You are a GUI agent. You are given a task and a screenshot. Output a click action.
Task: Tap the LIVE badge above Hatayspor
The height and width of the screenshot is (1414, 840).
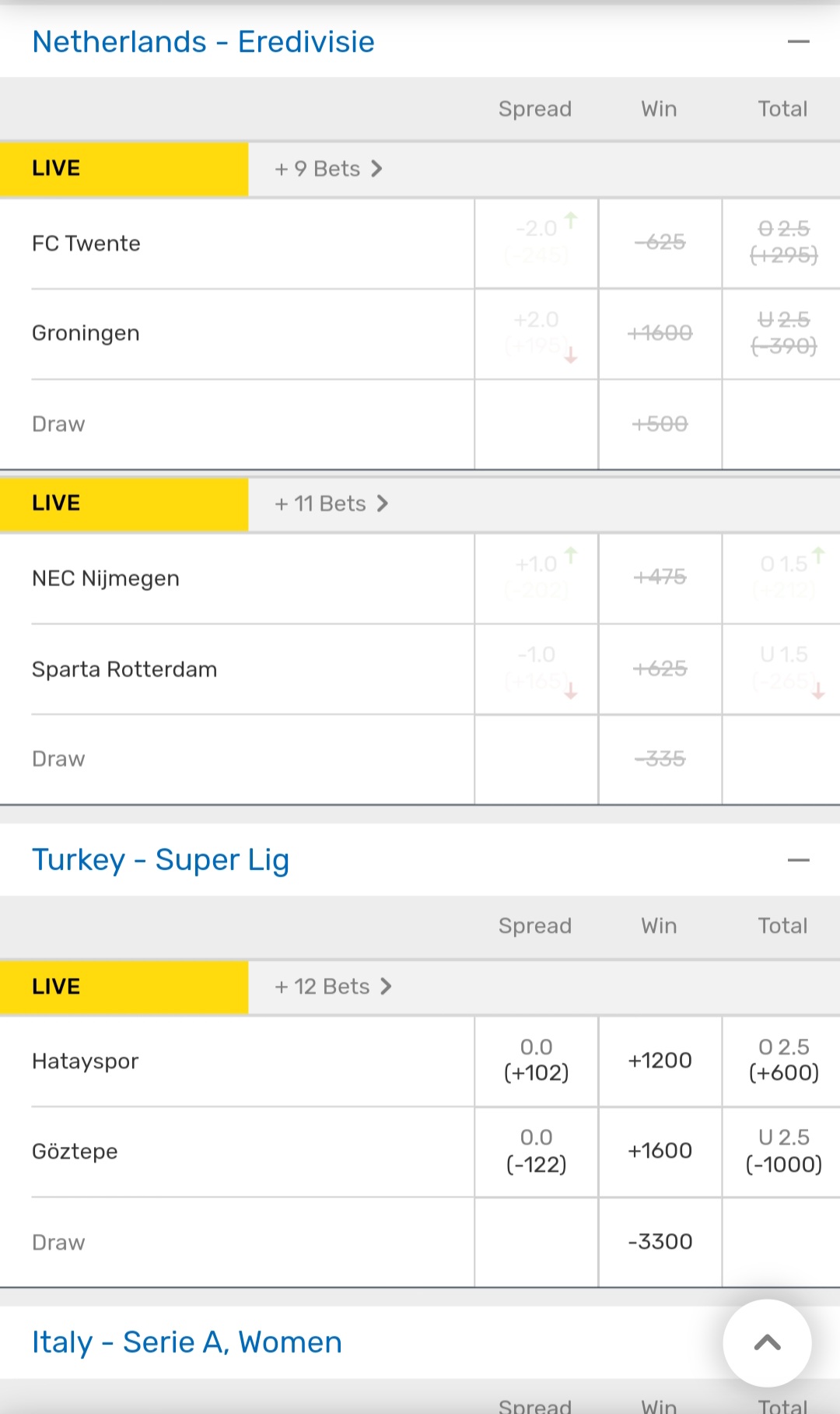pyautogui.click(x=56, y=987)
